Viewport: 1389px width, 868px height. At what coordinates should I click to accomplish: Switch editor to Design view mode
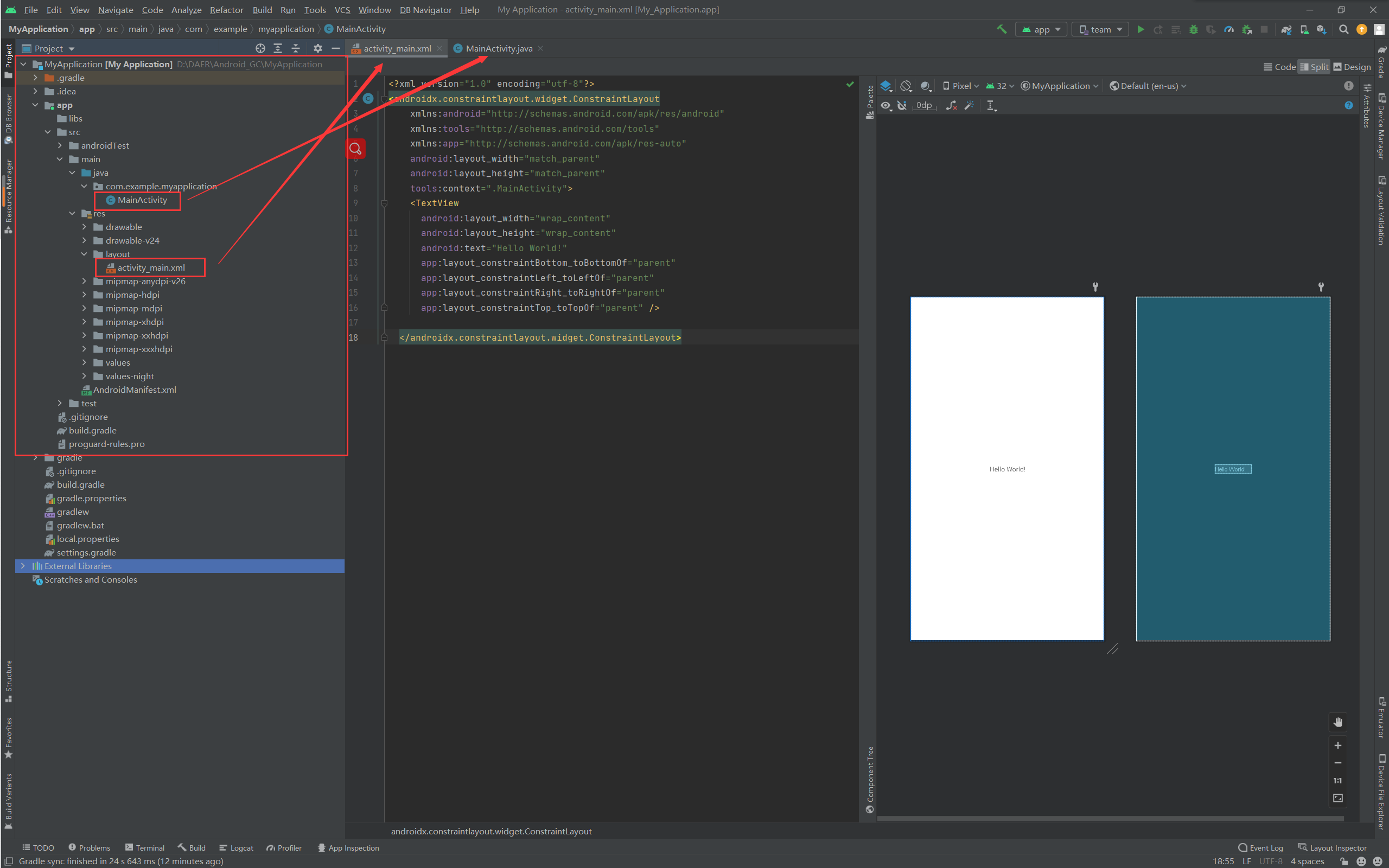1351,67
